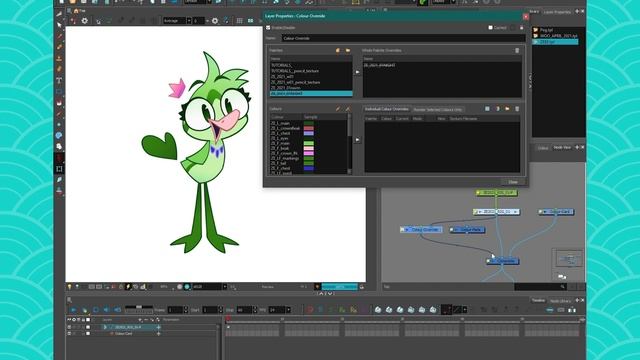Image resolution: width=640 pixels, height=360 pixels.
Task: Click the new palette icon in Palettes section
Action: (338, 50)
